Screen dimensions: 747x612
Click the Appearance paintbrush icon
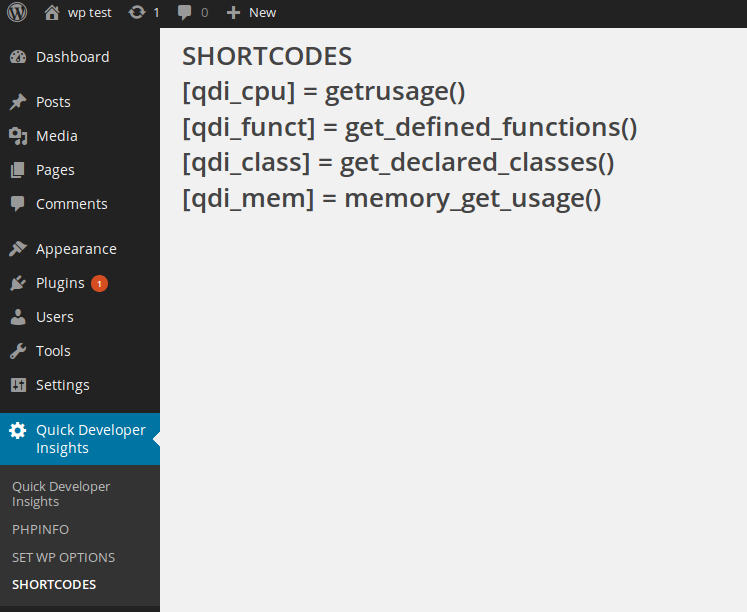tap(18, 249)
